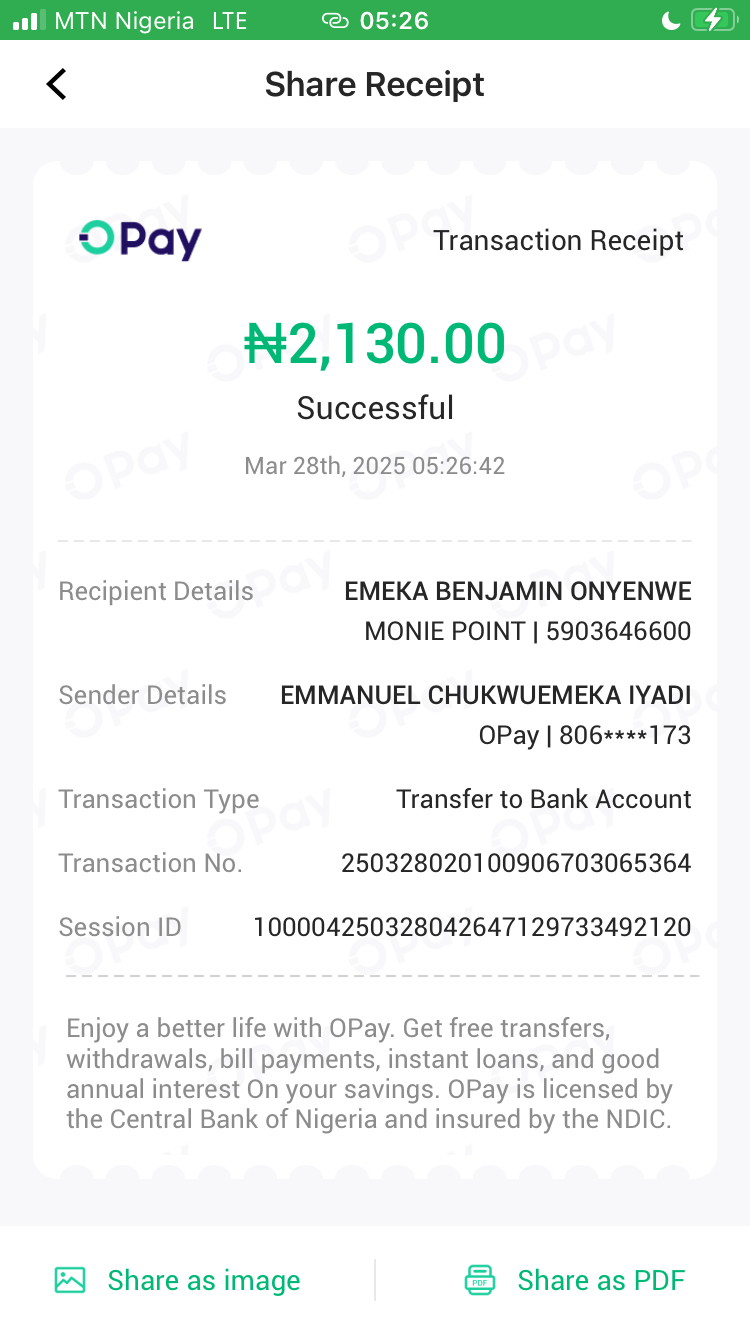Tap the battery charging icon
Viewport: 750px width, 1334px height.
pyautogui.click(x=712, y=20)
